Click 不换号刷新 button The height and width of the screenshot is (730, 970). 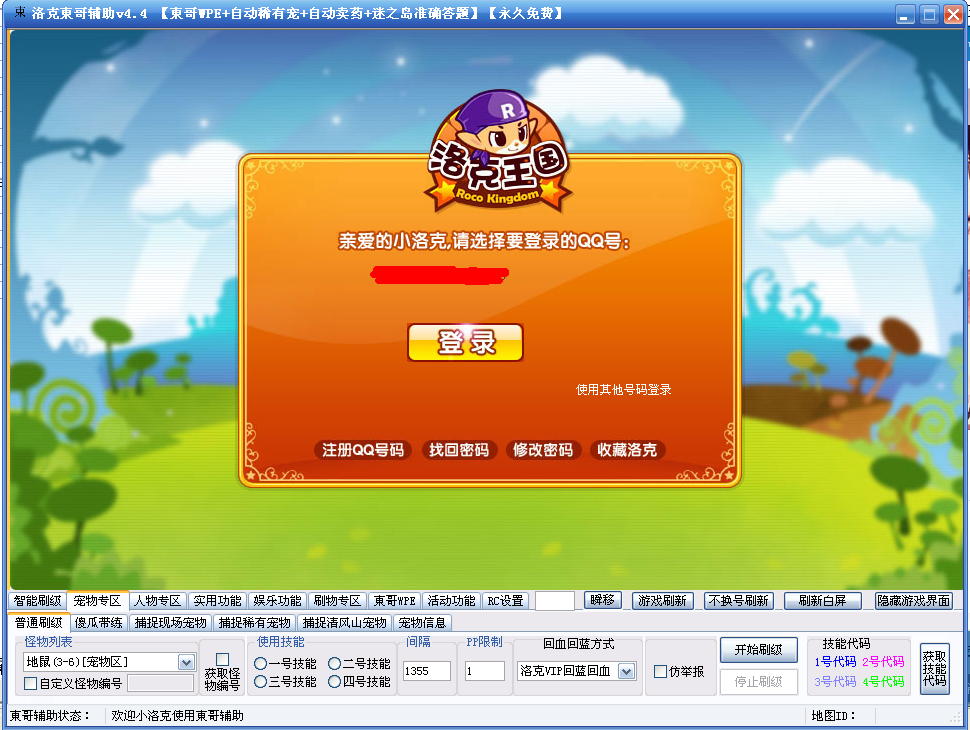738,601
